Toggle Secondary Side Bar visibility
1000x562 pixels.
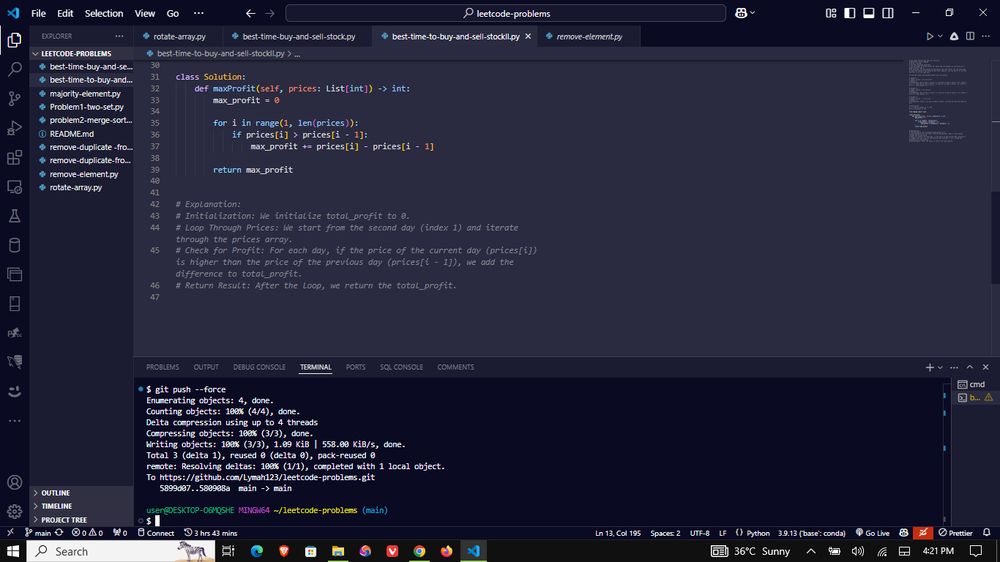click(888, 13)
